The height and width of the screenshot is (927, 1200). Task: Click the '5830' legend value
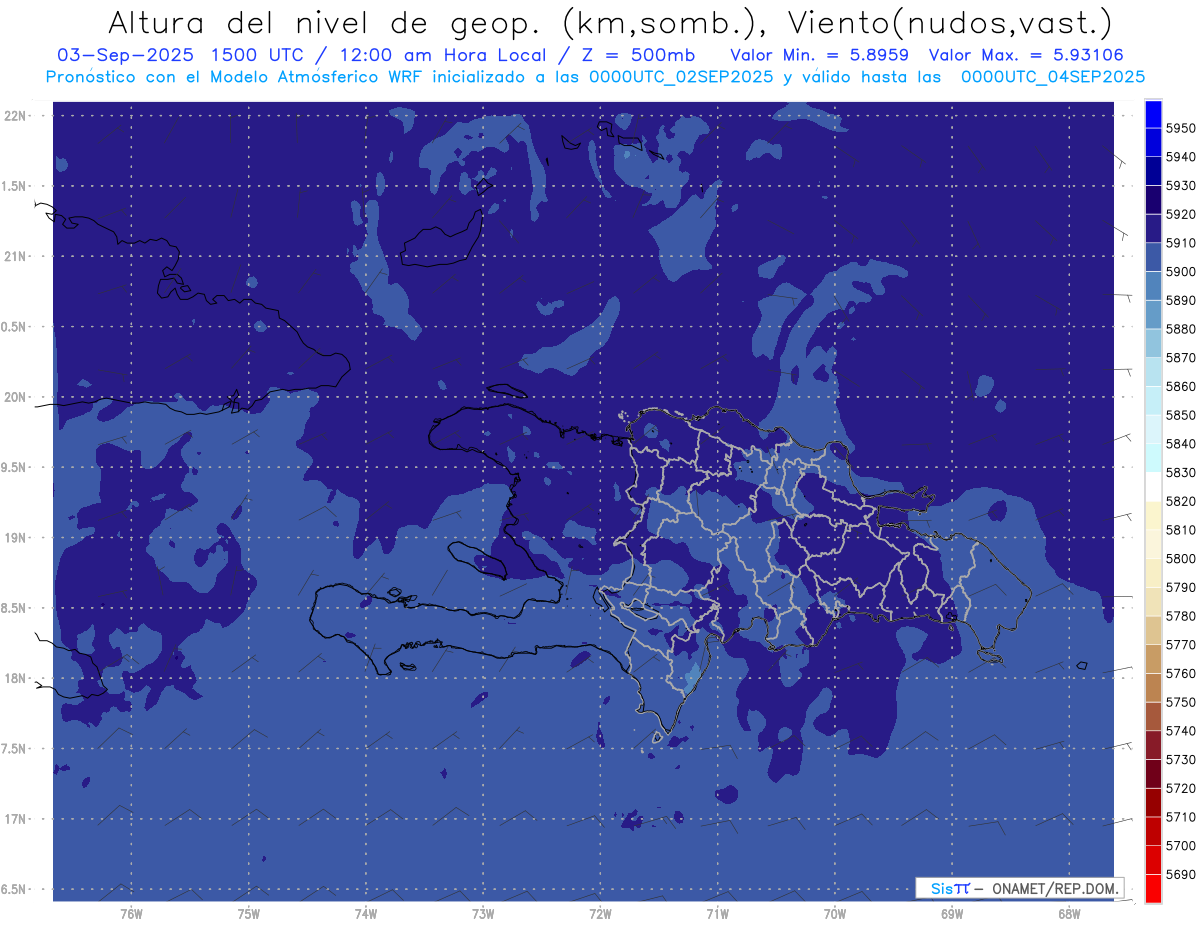tap(1180, 472)
